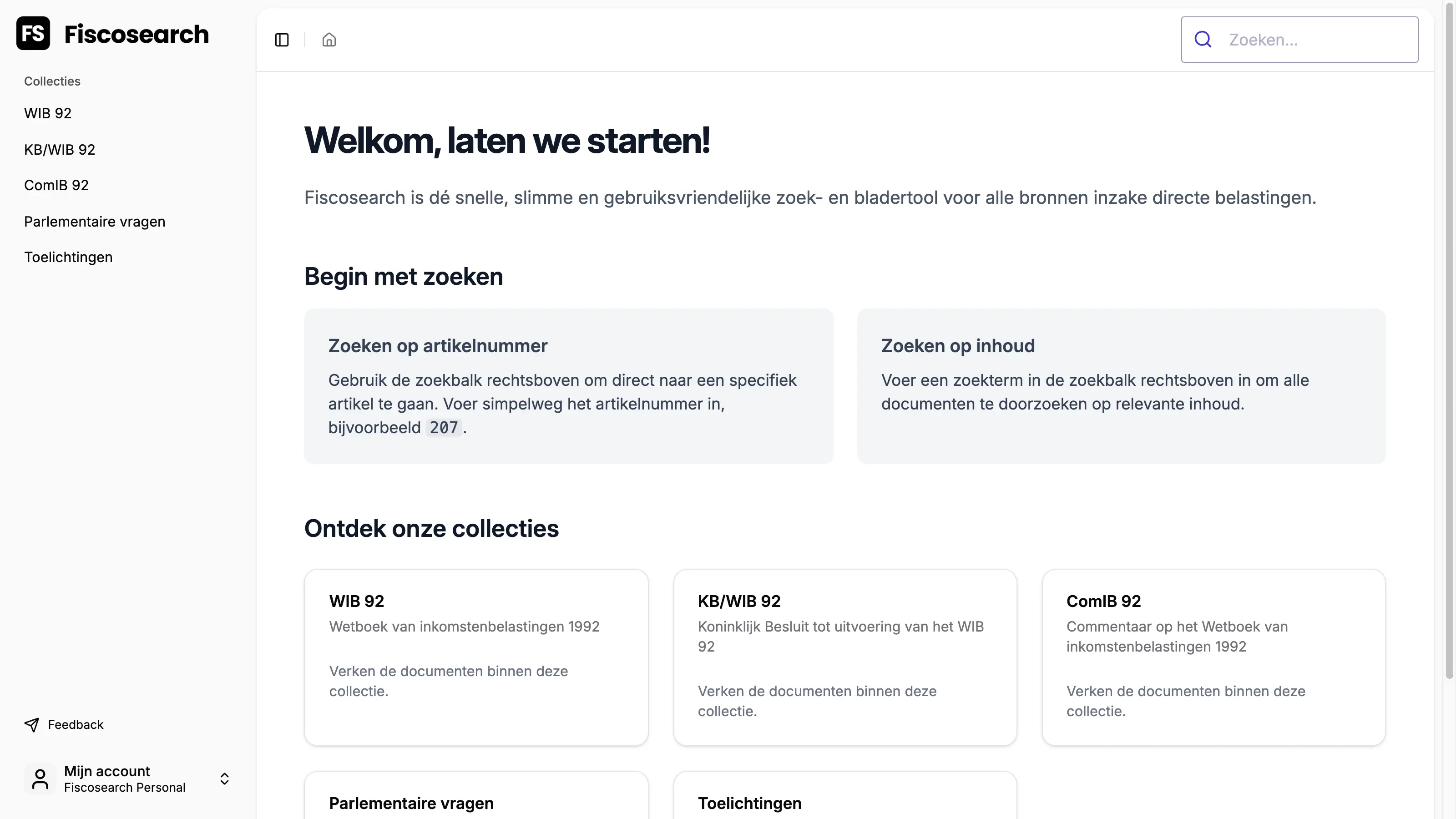Select WIB 92 in the sidebar

47,113
